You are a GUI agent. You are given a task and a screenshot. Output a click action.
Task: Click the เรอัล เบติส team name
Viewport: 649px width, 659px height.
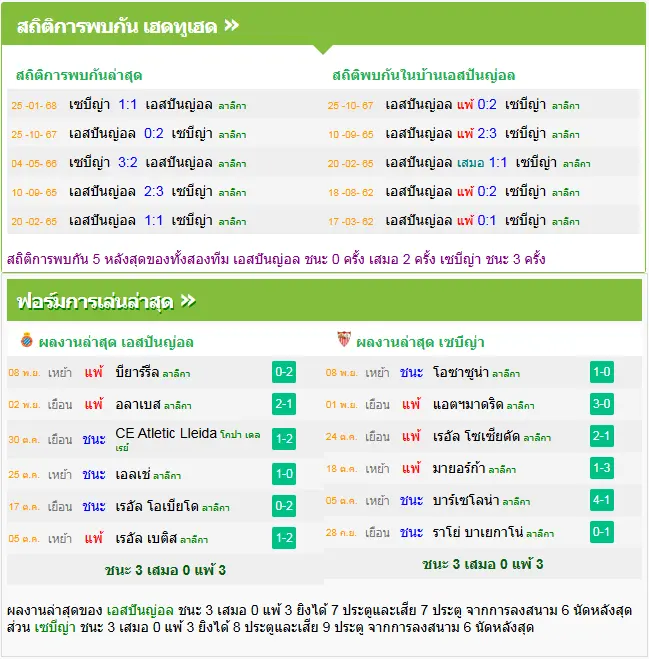[x=146, y=538]
